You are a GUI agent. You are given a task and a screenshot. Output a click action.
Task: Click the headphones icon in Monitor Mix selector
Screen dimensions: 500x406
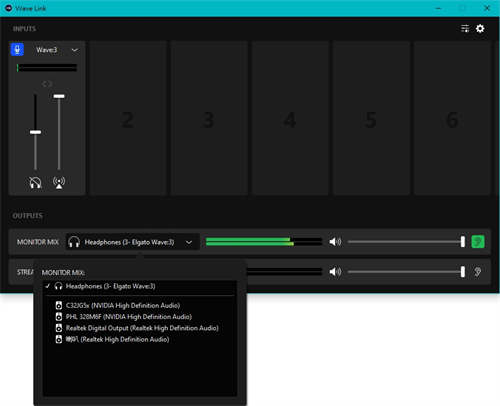74,242
